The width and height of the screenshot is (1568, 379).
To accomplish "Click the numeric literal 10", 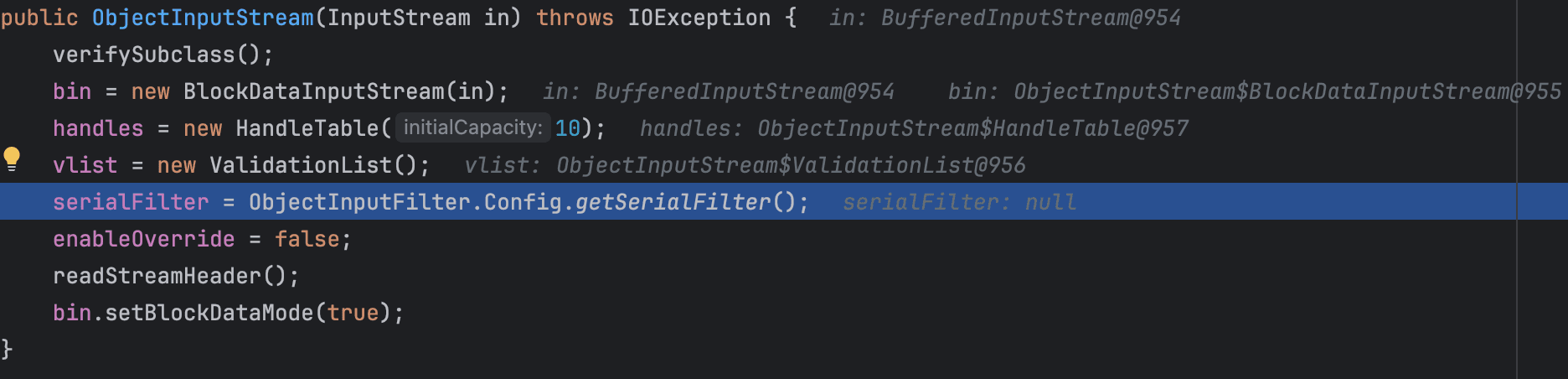I will coord(567,128).
